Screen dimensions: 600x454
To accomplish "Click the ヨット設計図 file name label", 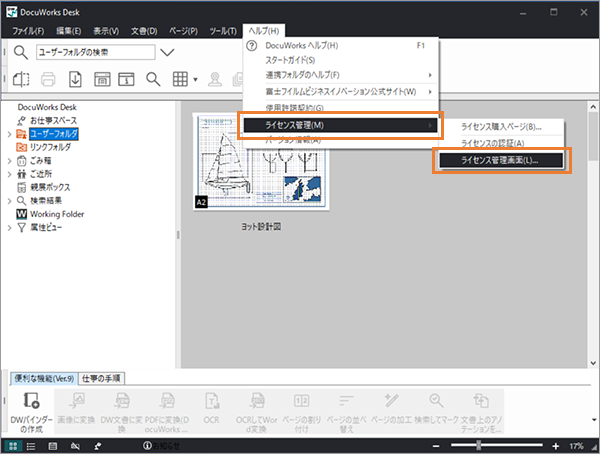I will pos(261,227).
